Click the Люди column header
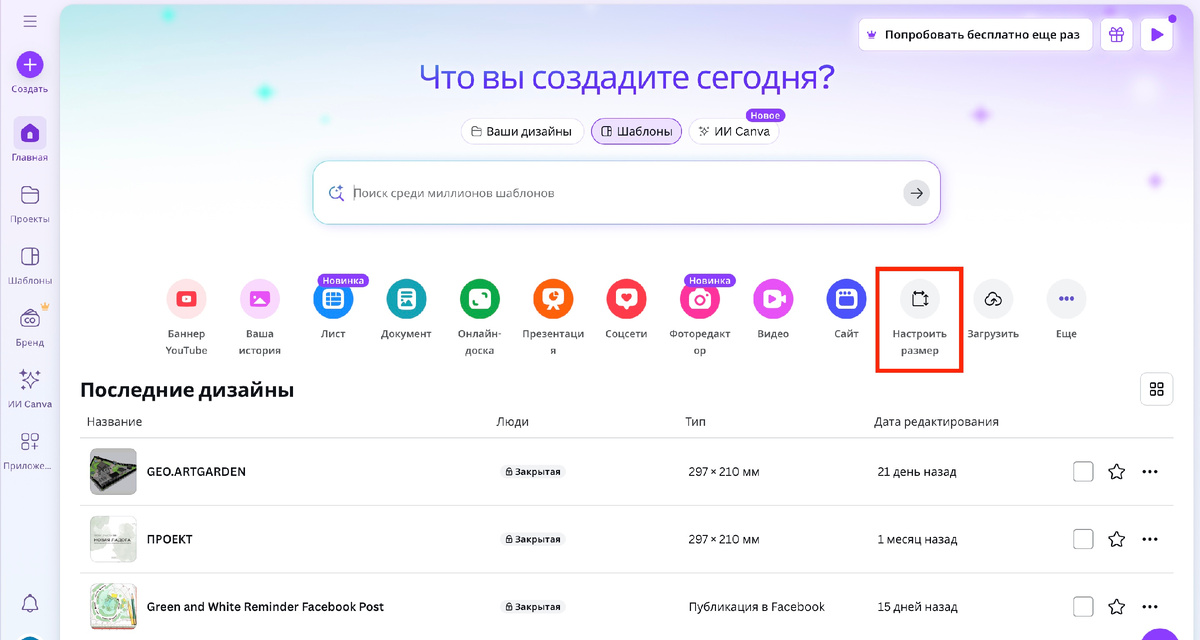This screenshot has width=1200, height=640. (512, 422)
